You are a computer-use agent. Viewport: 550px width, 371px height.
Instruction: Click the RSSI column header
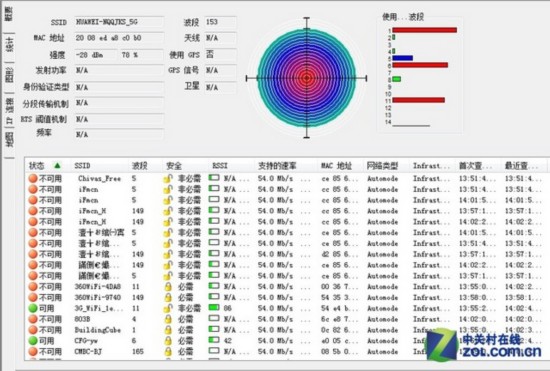[x=220, y=166]
